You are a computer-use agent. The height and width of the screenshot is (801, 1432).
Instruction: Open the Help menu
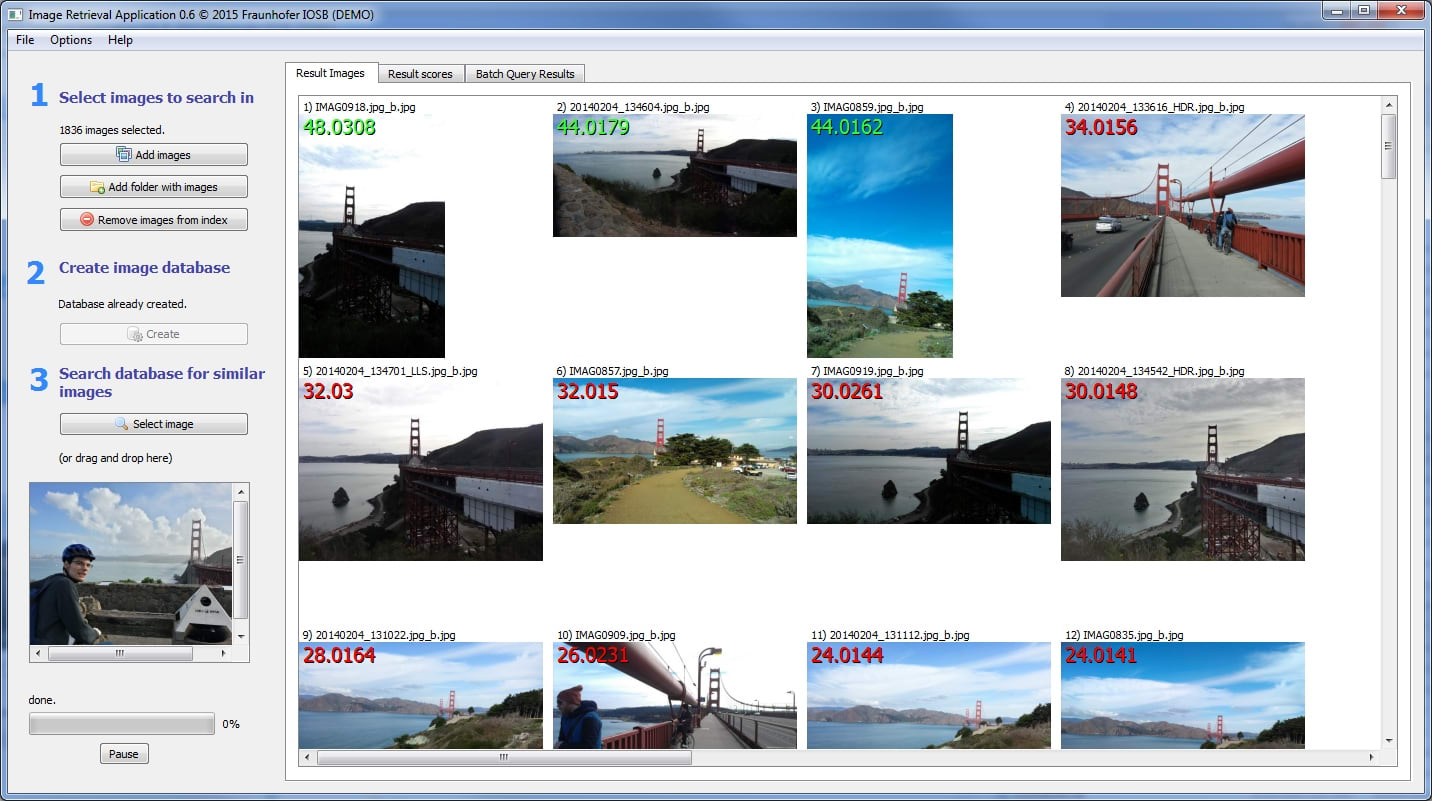[x=120, y=40]
